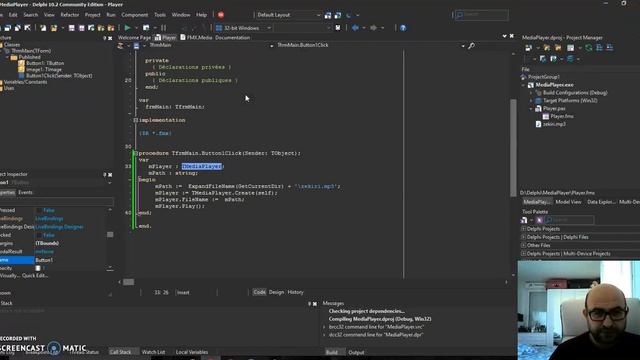Open the Refactor menu
This screenshot has width=640, height=360.
click(70, 15)
